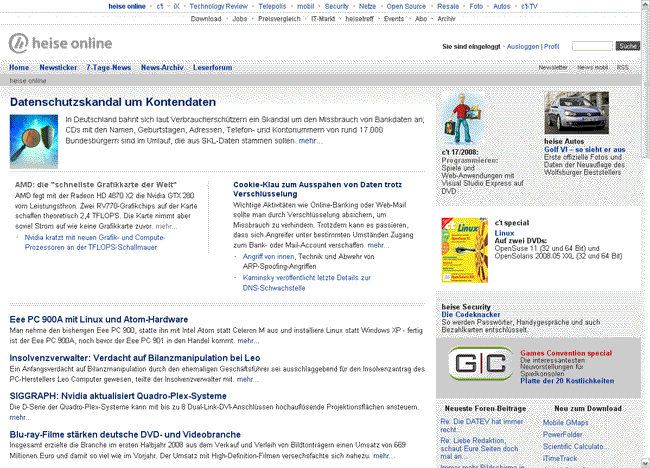Viewport: 650px width, 468px height.
Task: Open the Angriff von innen link
Action: pos(268,257)
